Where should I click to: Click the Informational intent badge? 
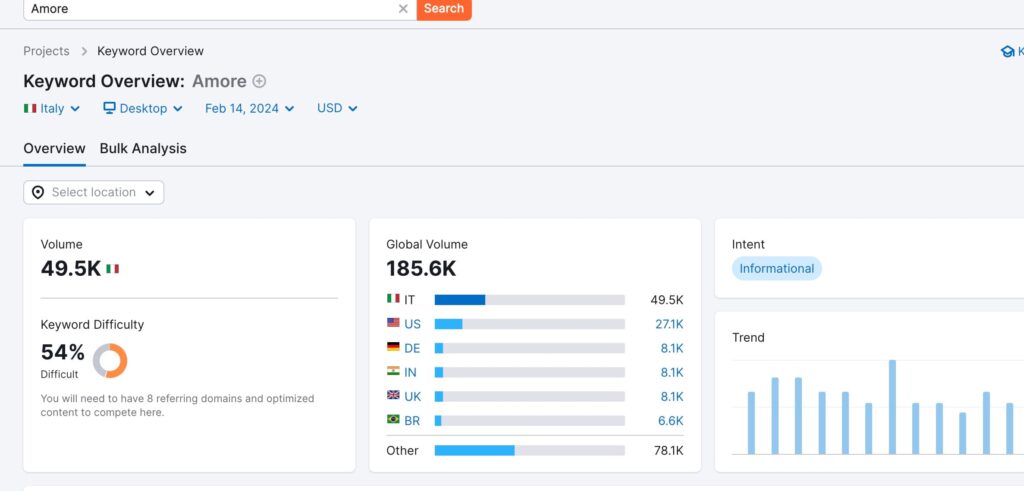pyautogui.click(x=776, y=268)
